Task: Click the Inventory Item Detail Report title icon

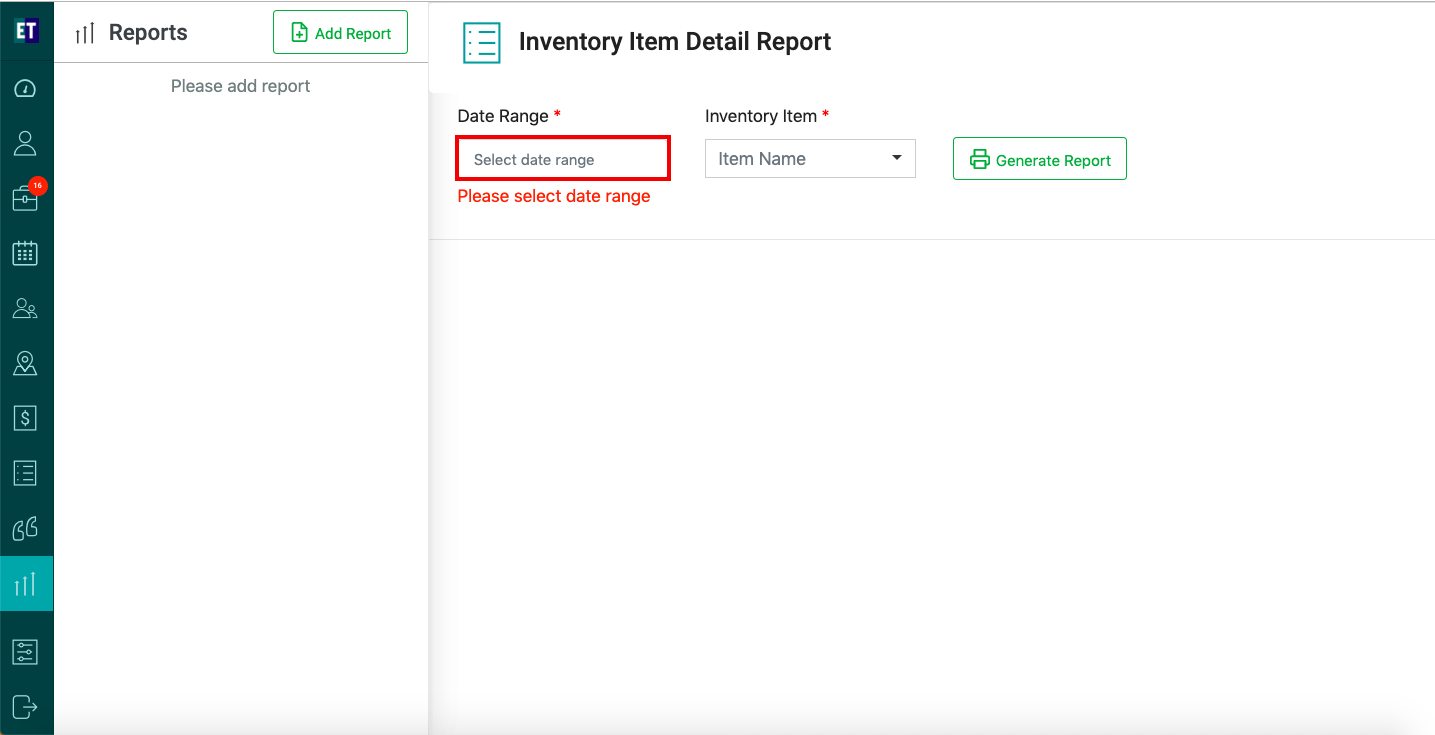Action: 482,43
